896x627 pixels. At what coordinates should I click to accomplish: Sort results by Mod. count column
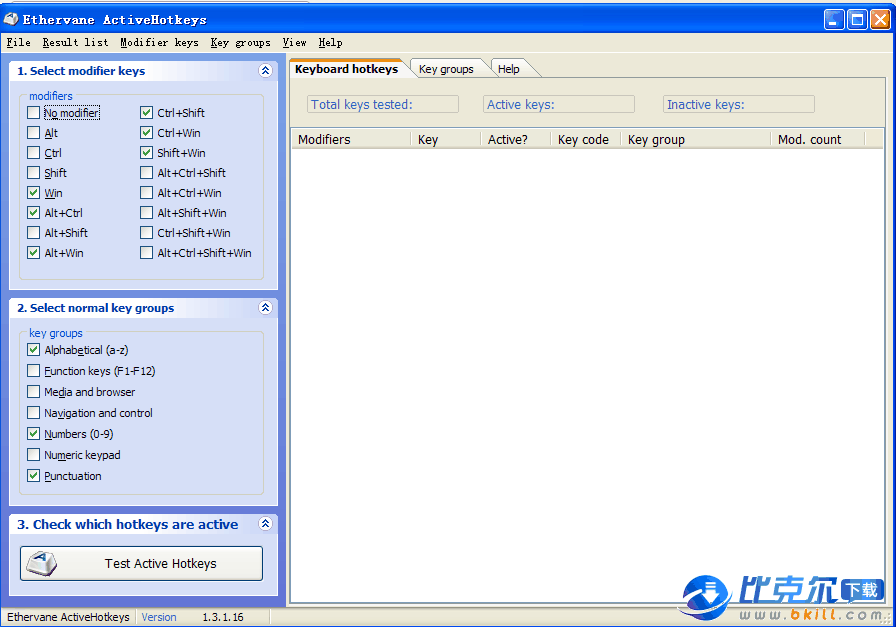[x=818, y=139]
